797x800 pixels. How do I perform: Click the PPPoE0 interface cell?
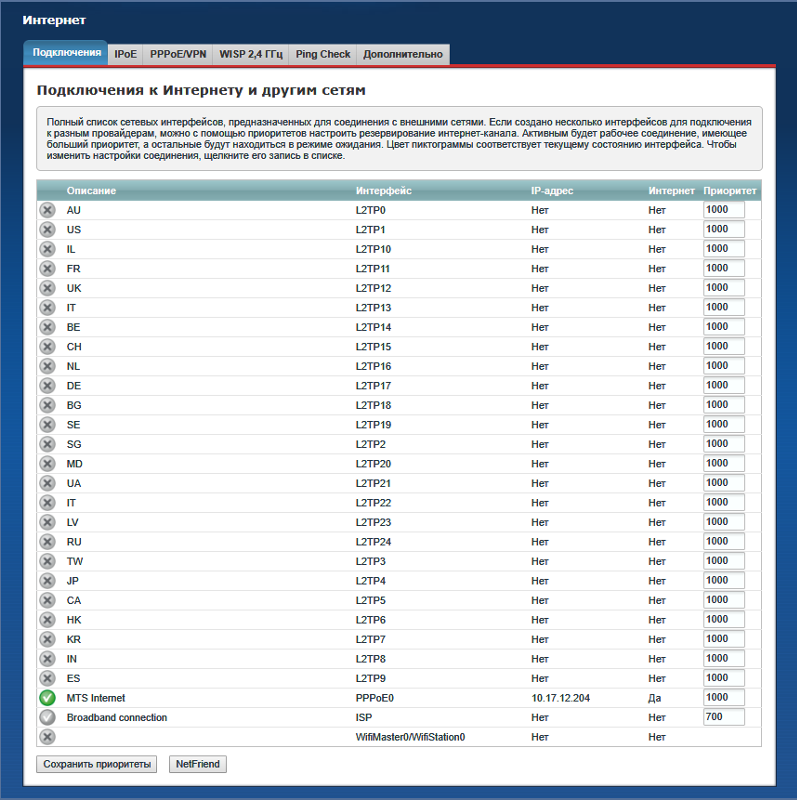pyautogui.click(x=375, y=698)
